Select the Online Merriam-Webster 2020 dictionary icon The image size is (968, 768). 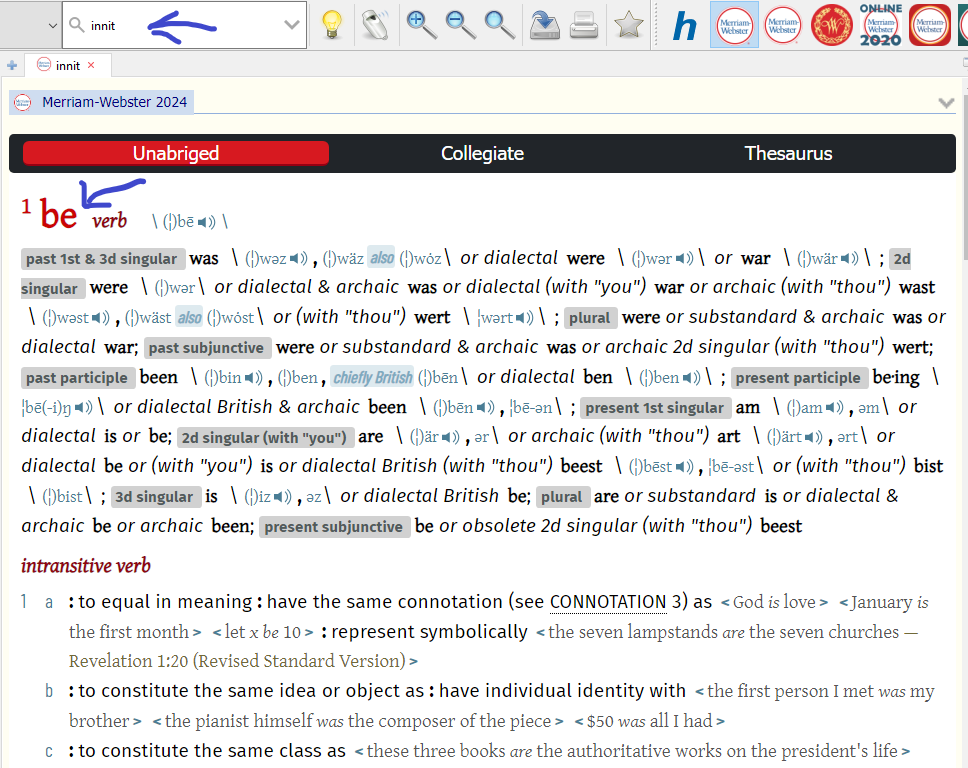click(880, 25)
